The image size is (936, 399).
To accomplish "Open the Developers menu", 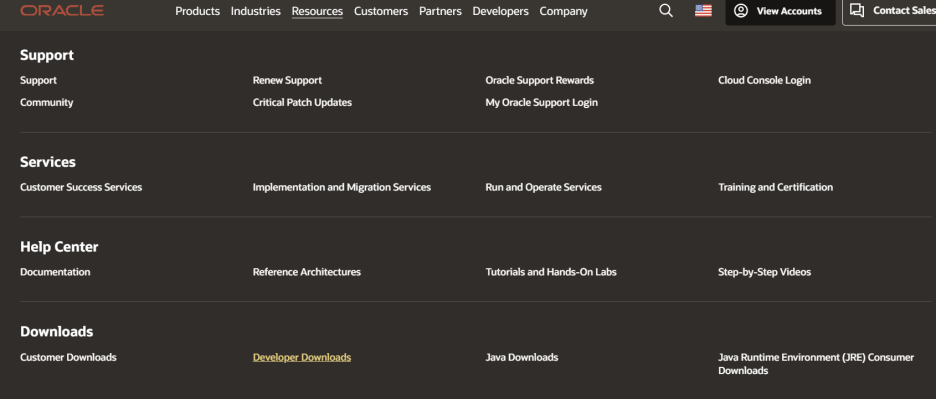I will click(x=500, y=11).
